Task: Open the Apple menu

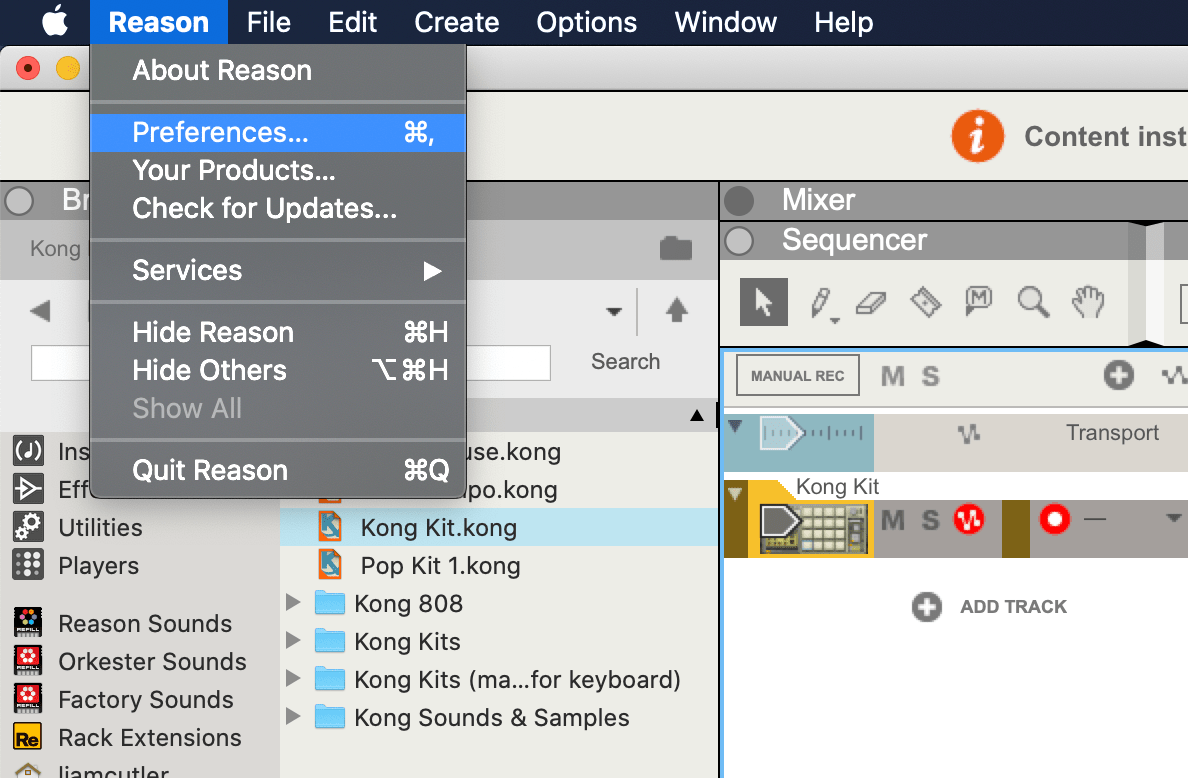Action: pyautogui.click(x=55, y=22)
